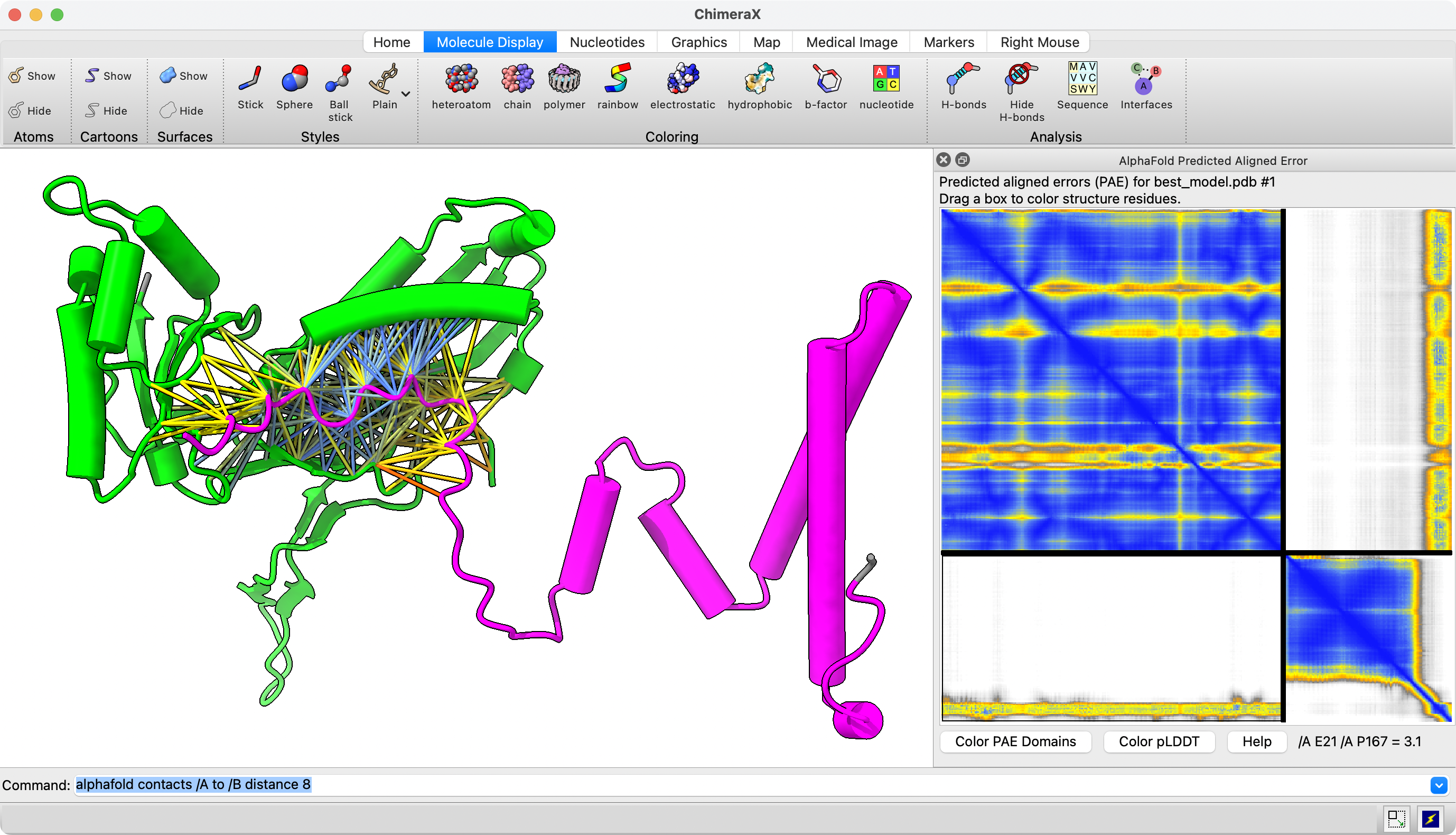
Task: Expand the Styles dropdown arrow beside Plain
Action: click(406, 94)
